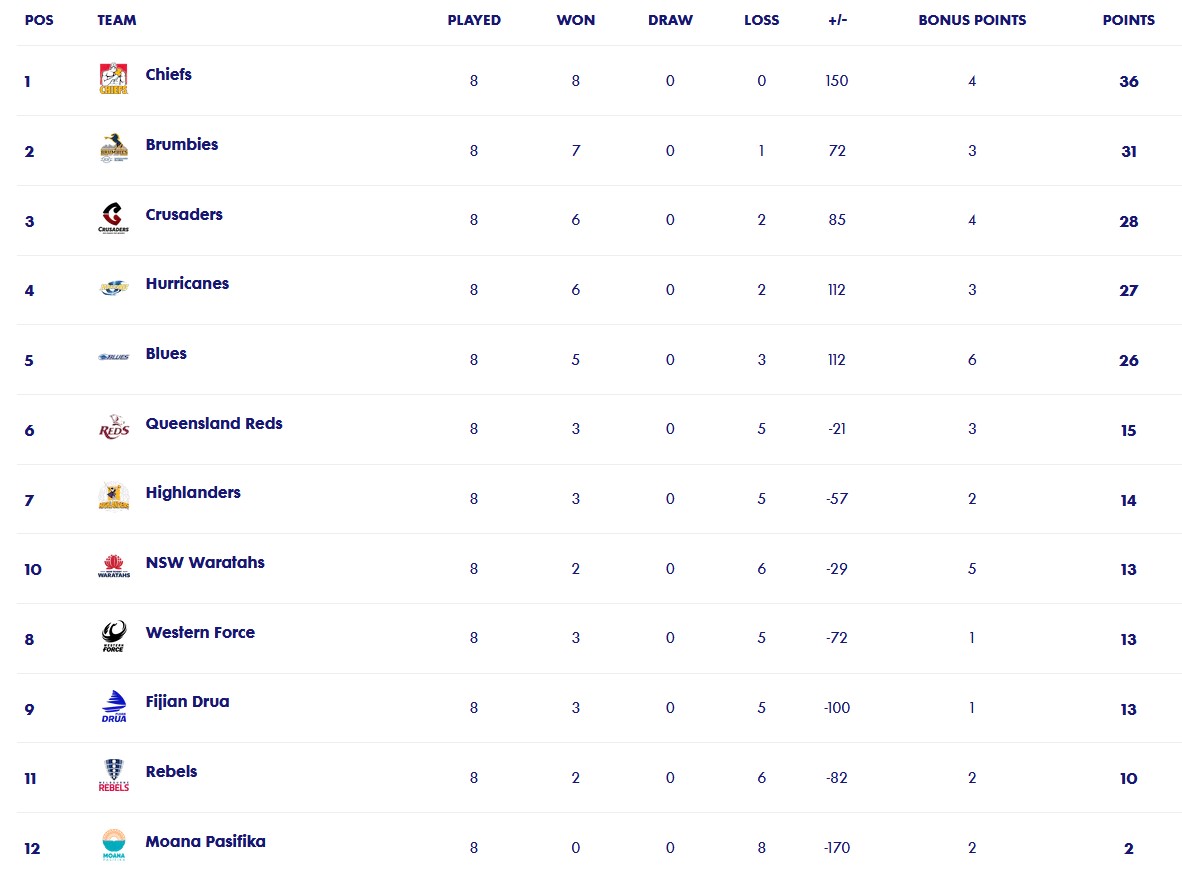Select the PLAYED column header

474,20
